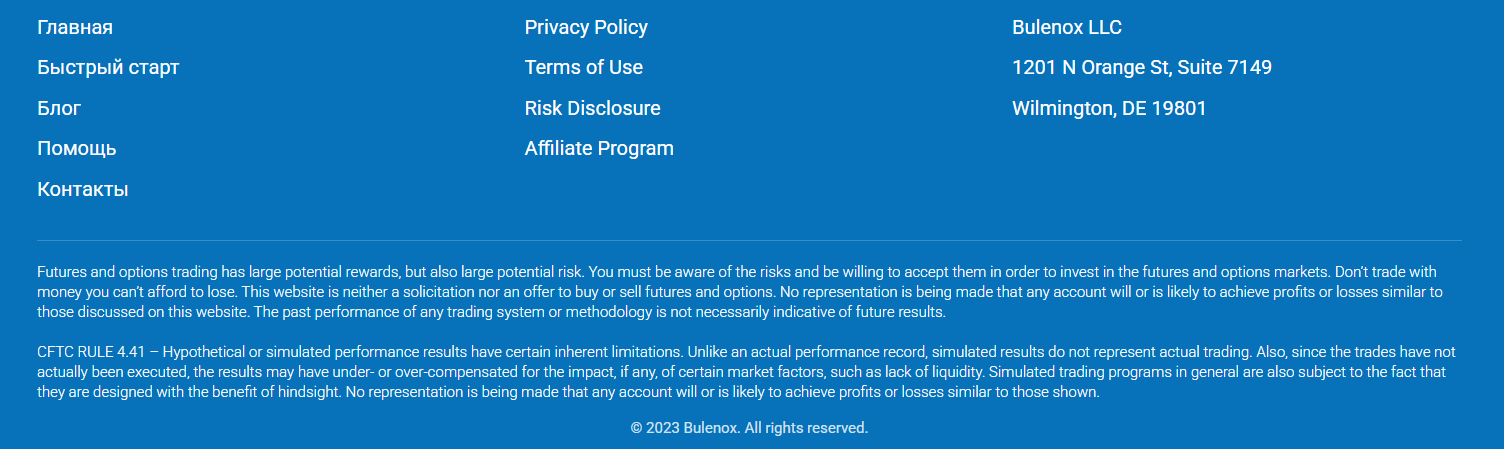1504x449 pixels.
Task: Open the Terms of Use page
Action: click(584, 67)
